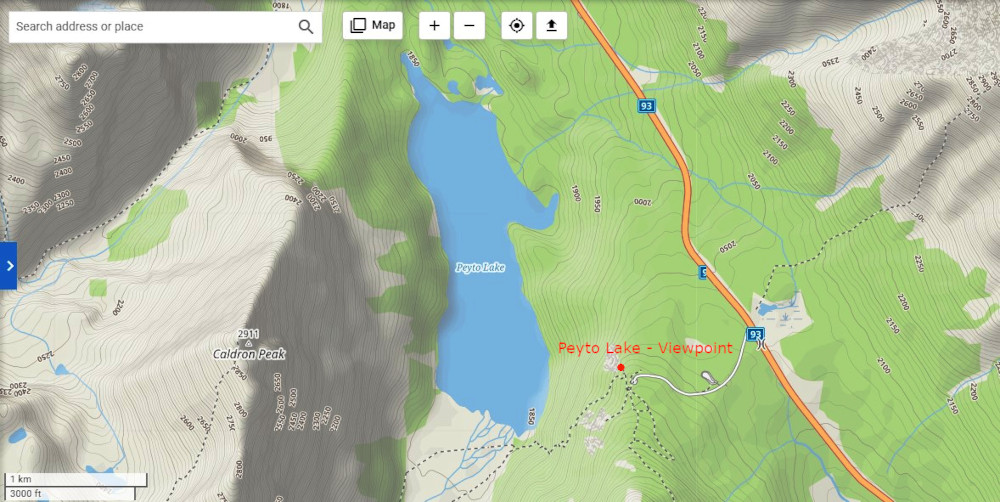Click the Peyto Lake water label

tap(480, 268)
